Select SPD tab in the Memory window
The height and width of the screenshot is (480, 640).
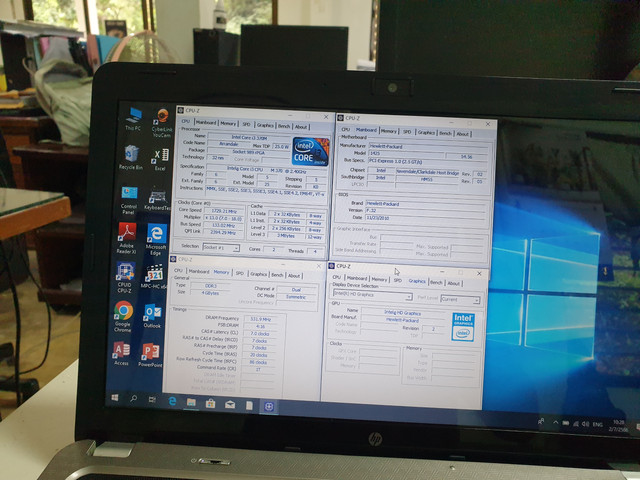(x=240, y=273)
